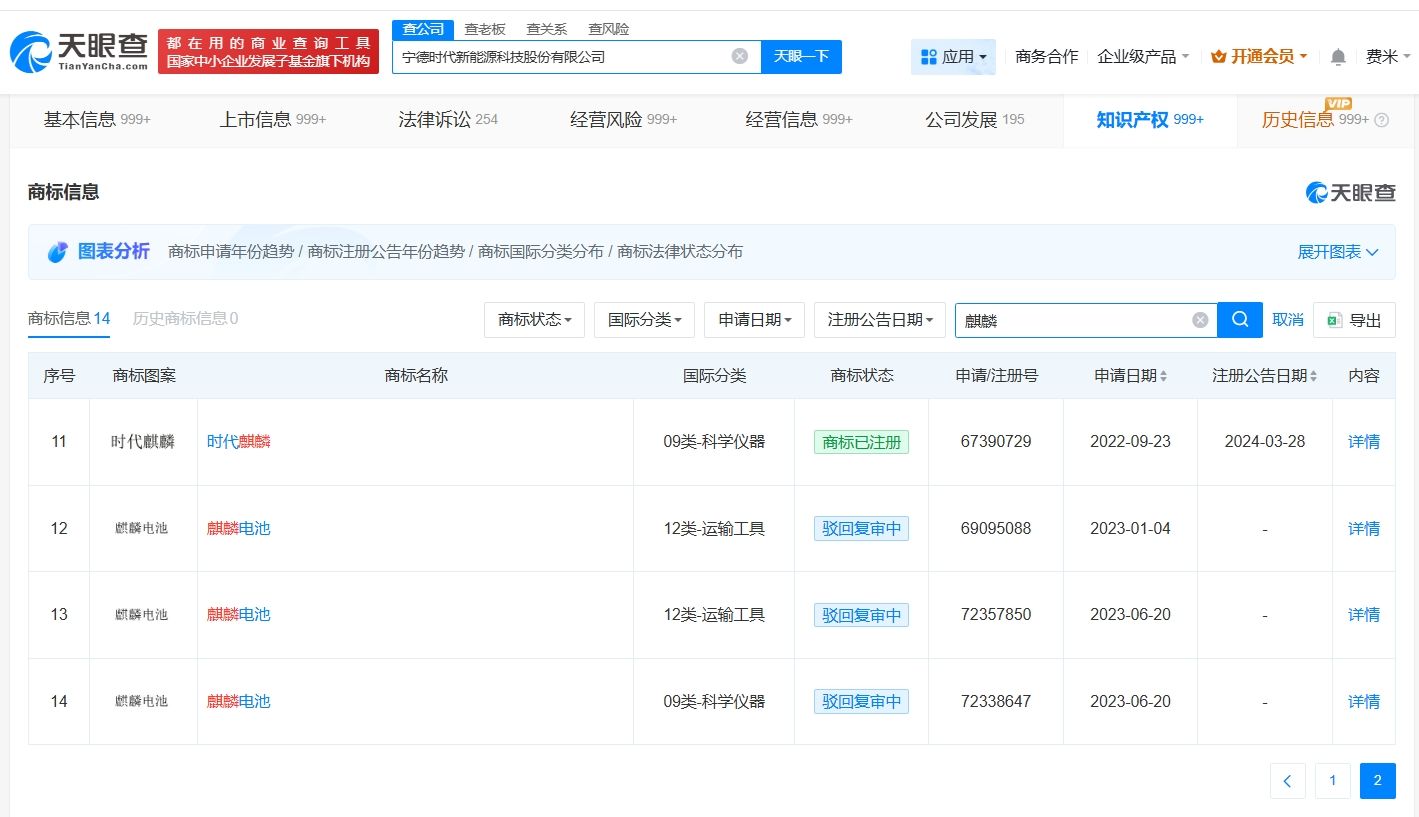Clear the 麒麟 trademark filter text
Screen dimensions: 1419x817
point(1200,320)
